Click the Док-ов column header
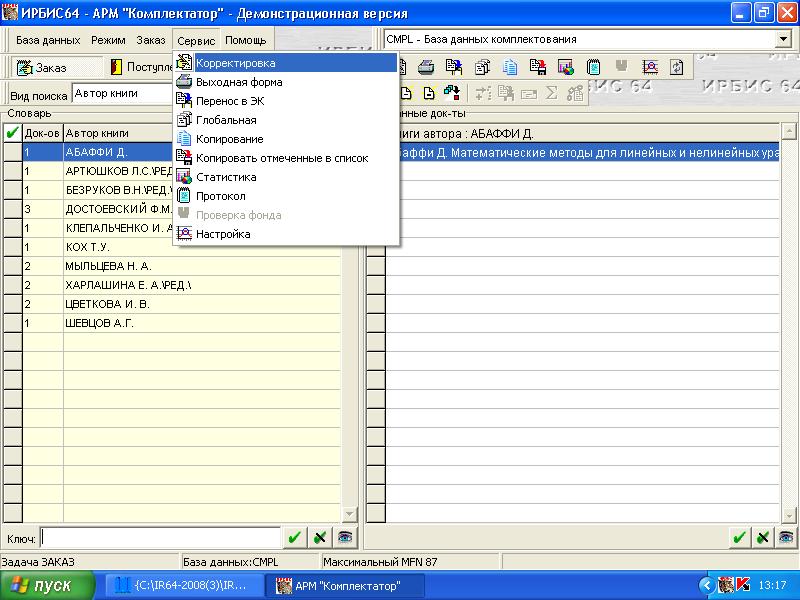 click(42, 133)
